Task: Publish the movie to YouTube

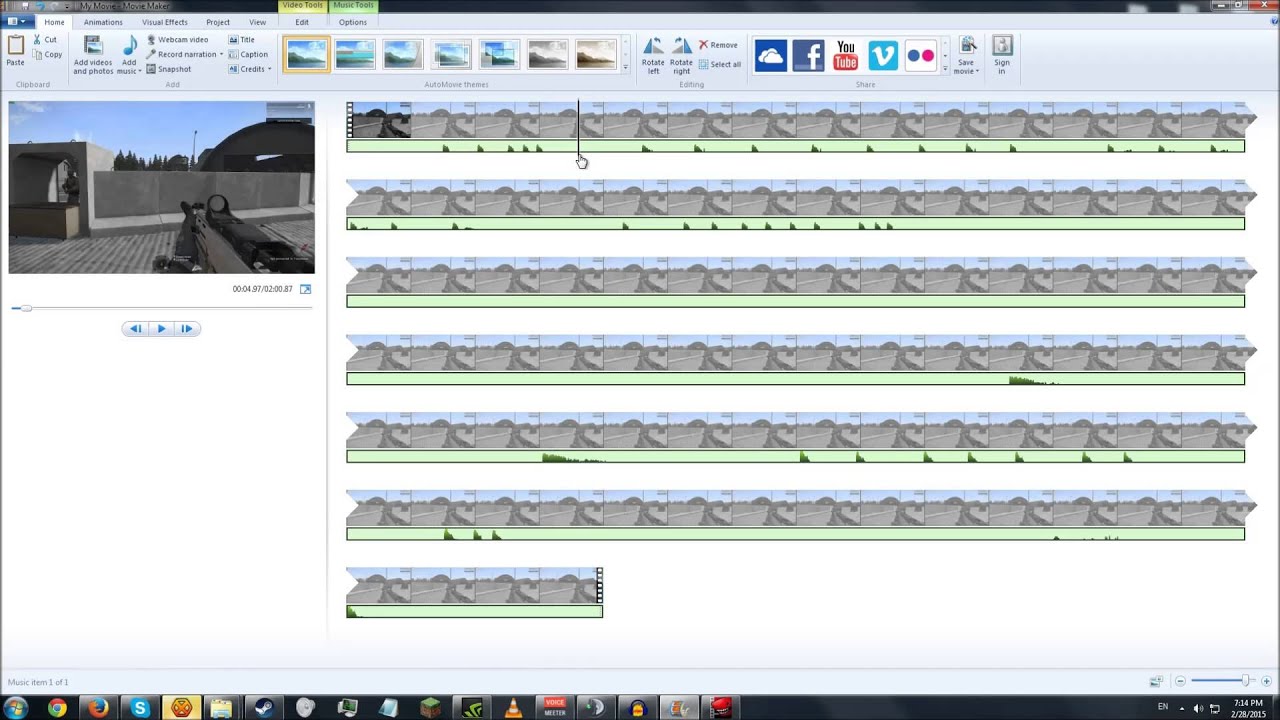Action: tap(846, 56)
